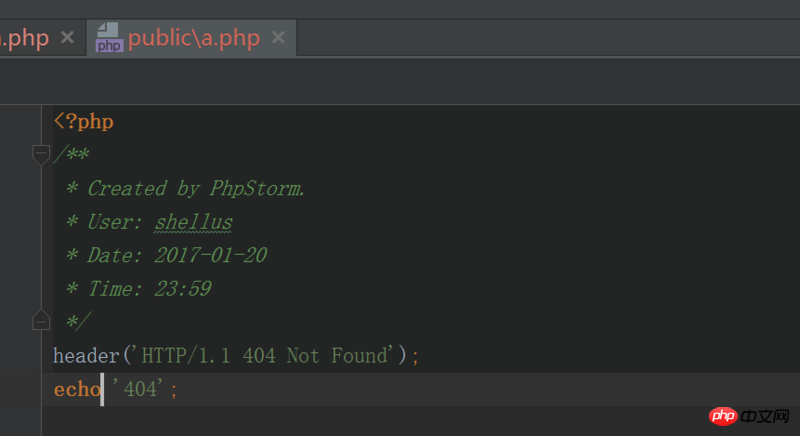
Task: Click the echo keyword
Action: 77,389
